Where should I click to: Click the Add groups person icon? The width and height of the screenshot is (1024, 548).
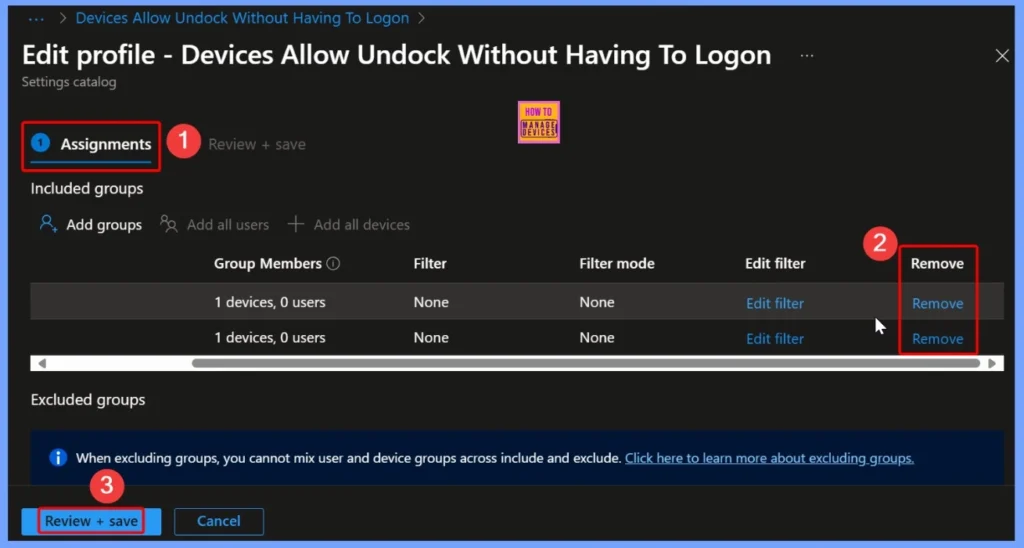click(x=48, y=224)
